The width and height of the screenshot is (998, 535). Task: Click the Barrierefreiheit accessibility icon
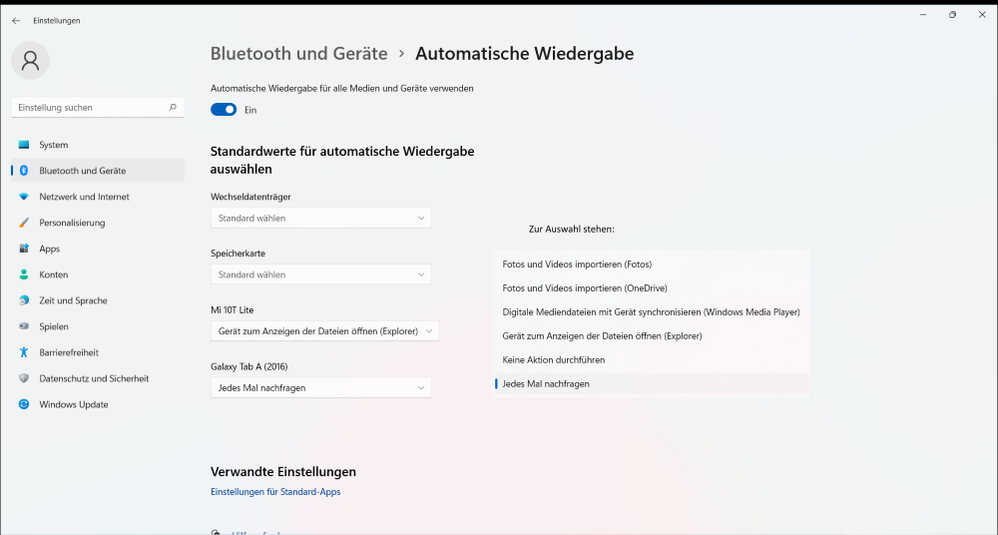pyautogui.click(x=24, y=353)
